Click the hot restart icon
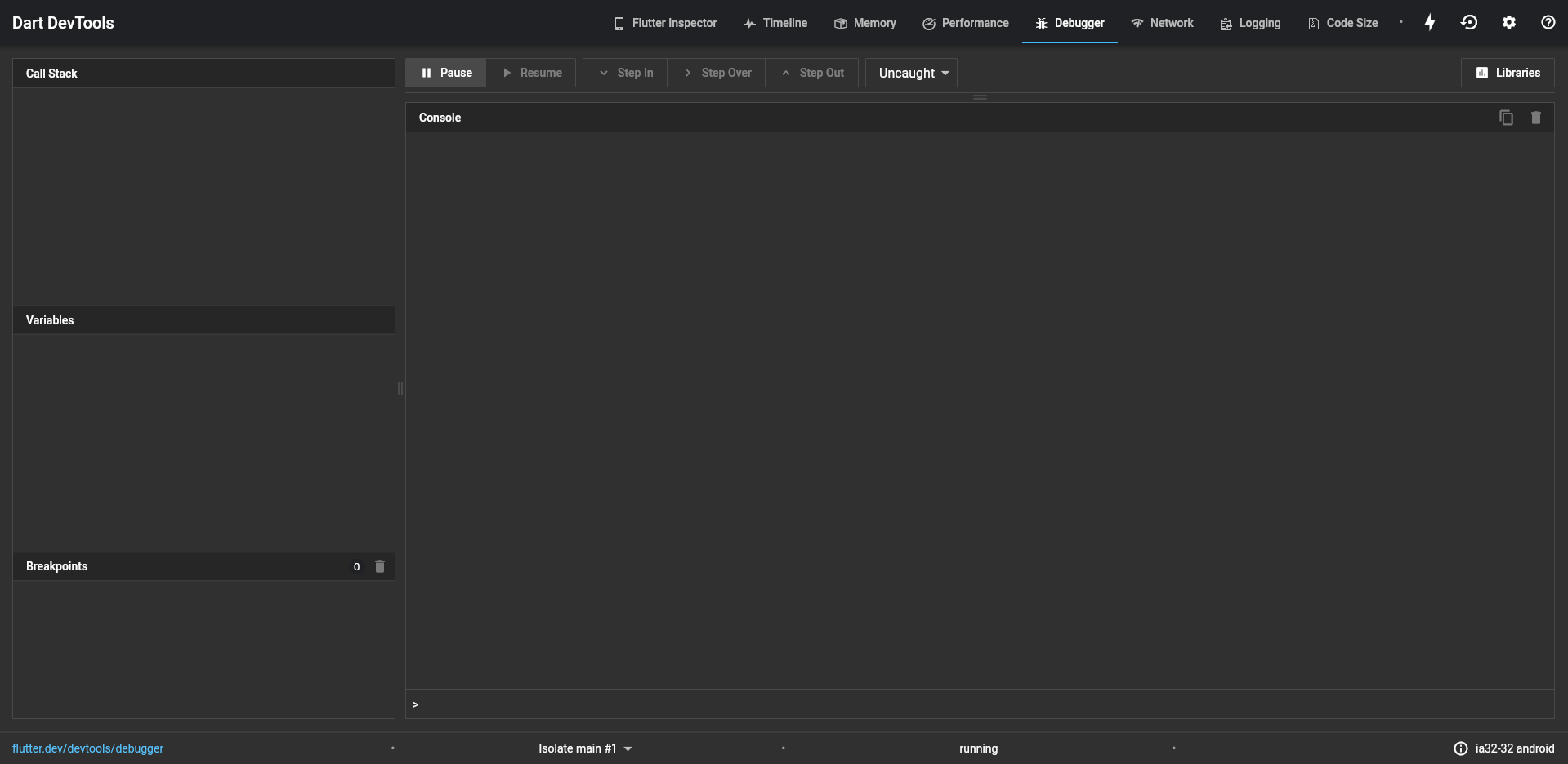 point(1469,23)
